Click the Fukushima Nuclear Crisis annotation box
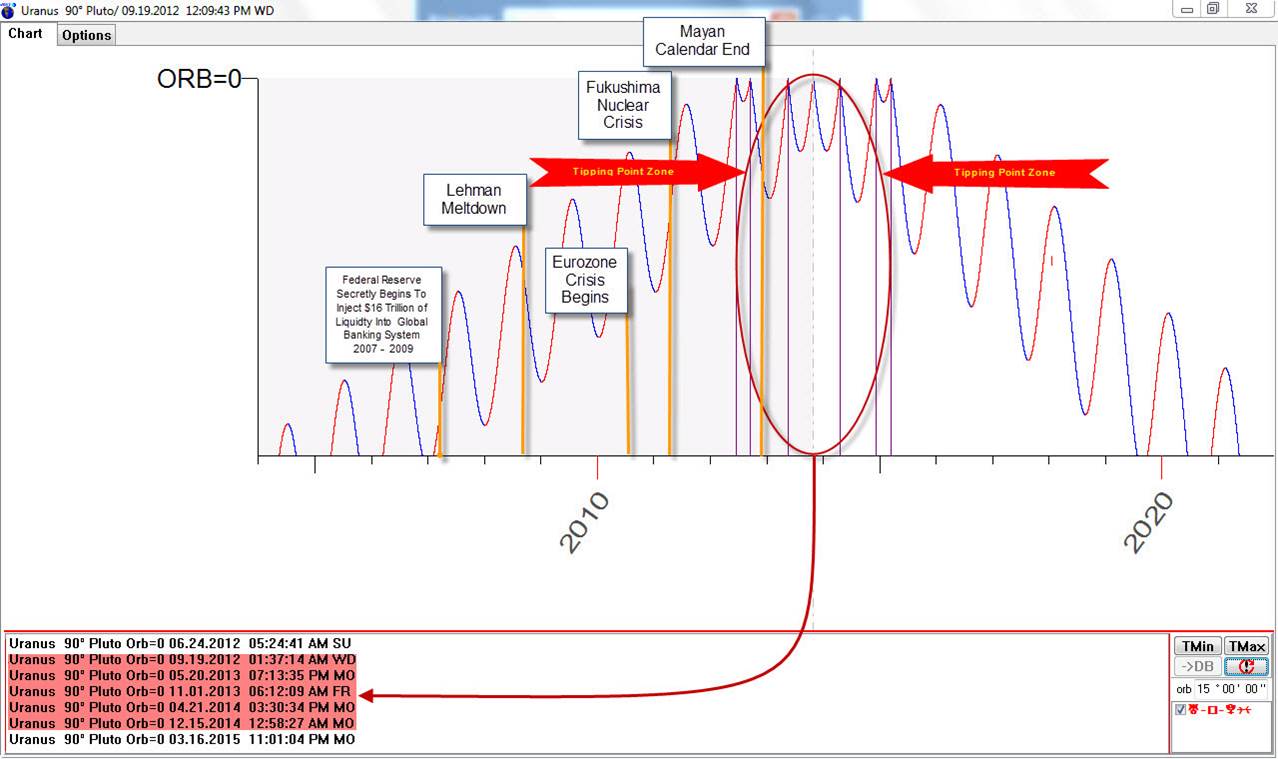This screenshot has width=1278, height=759. 623,105
